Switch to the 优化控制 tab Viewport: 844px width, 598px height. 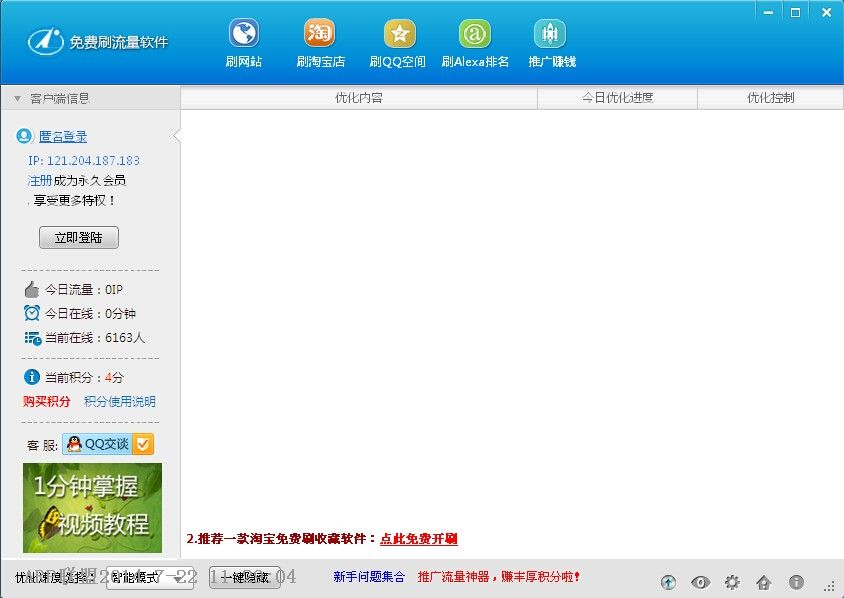[x=771, y=97]
